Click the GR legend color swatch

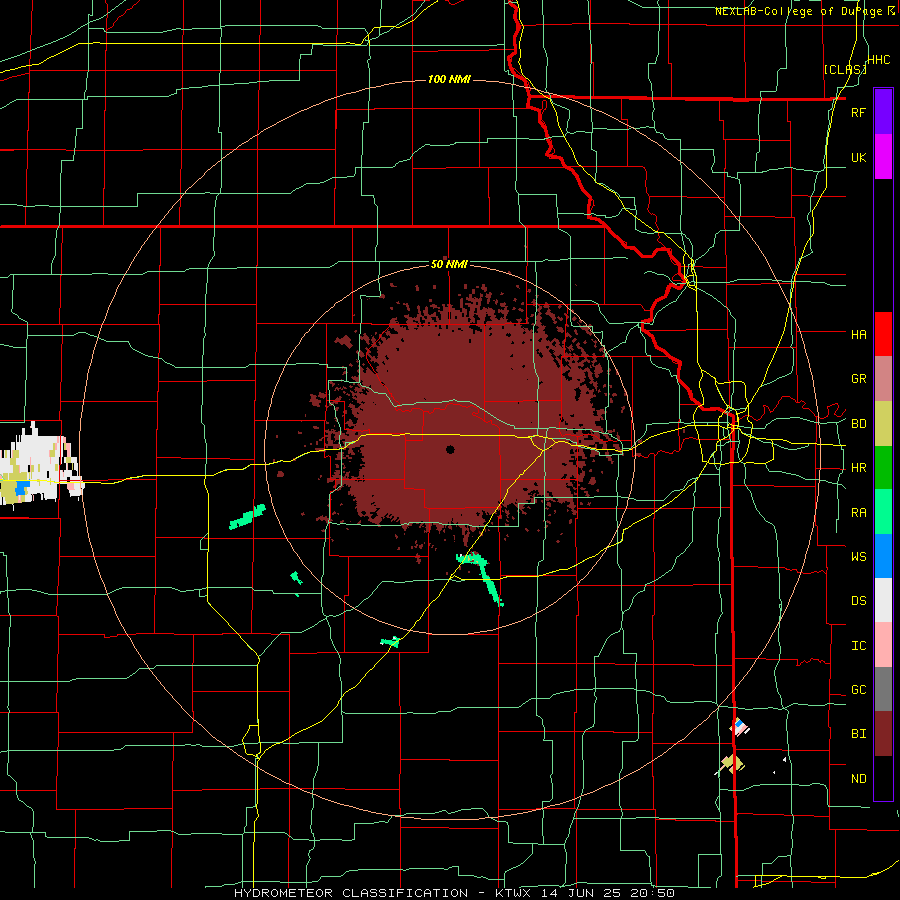pos(883,379)
